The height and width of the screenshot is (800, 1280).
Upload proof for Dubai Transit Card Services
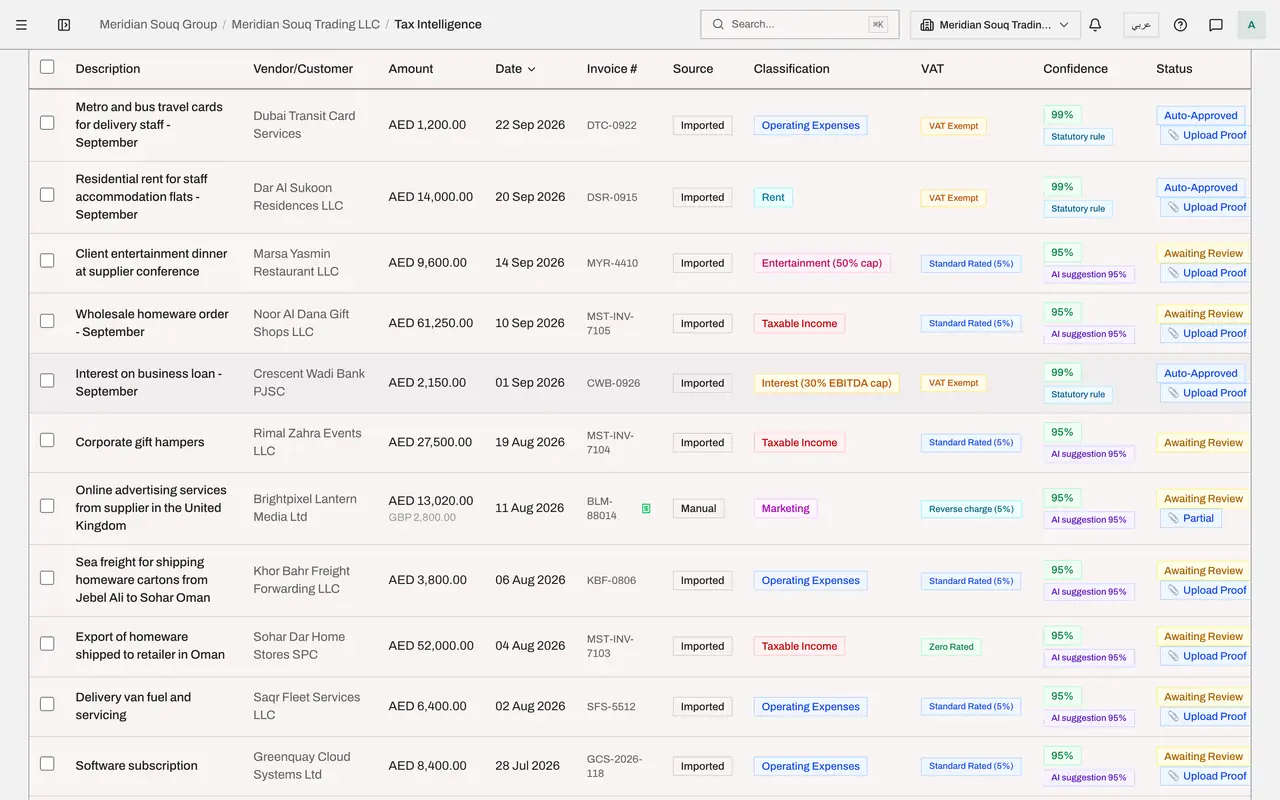click(1206, 135)
